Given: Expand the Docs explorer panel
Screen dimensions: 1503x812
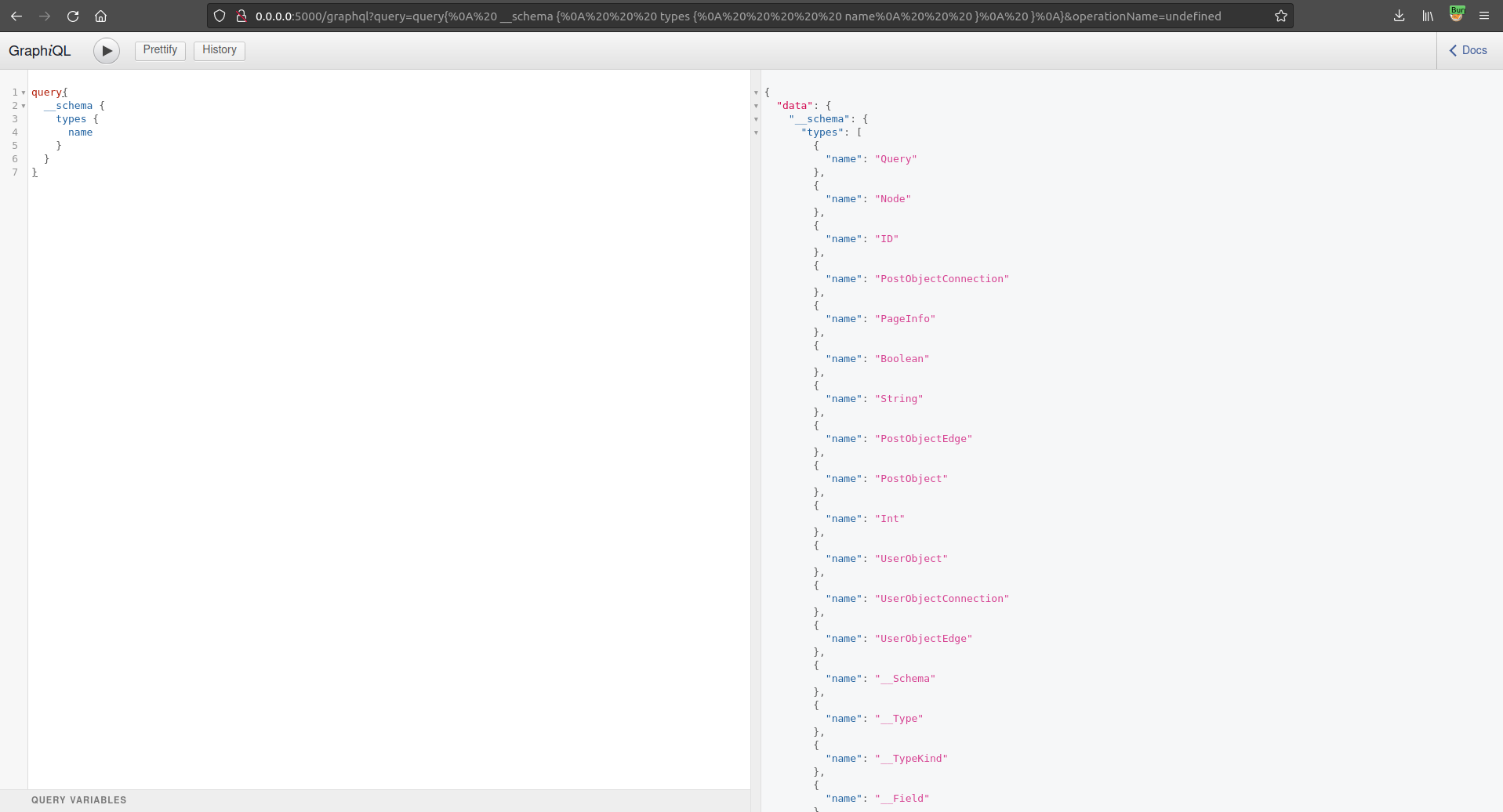Looking at the screenshot, I should tap(1468, 50).
